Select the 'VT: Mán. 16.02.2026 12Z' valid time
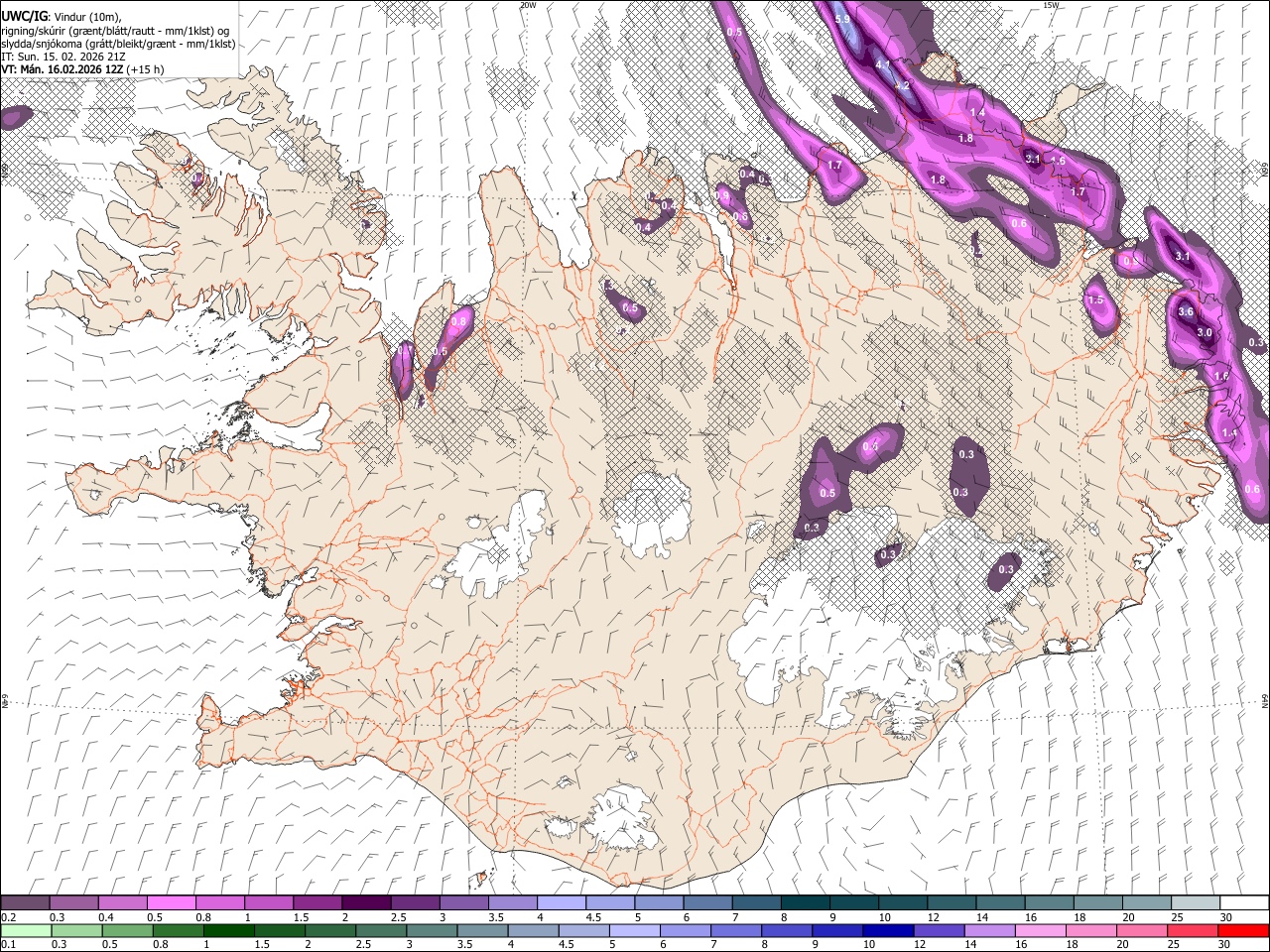The image size is (1270, 952). click(63, 69)
